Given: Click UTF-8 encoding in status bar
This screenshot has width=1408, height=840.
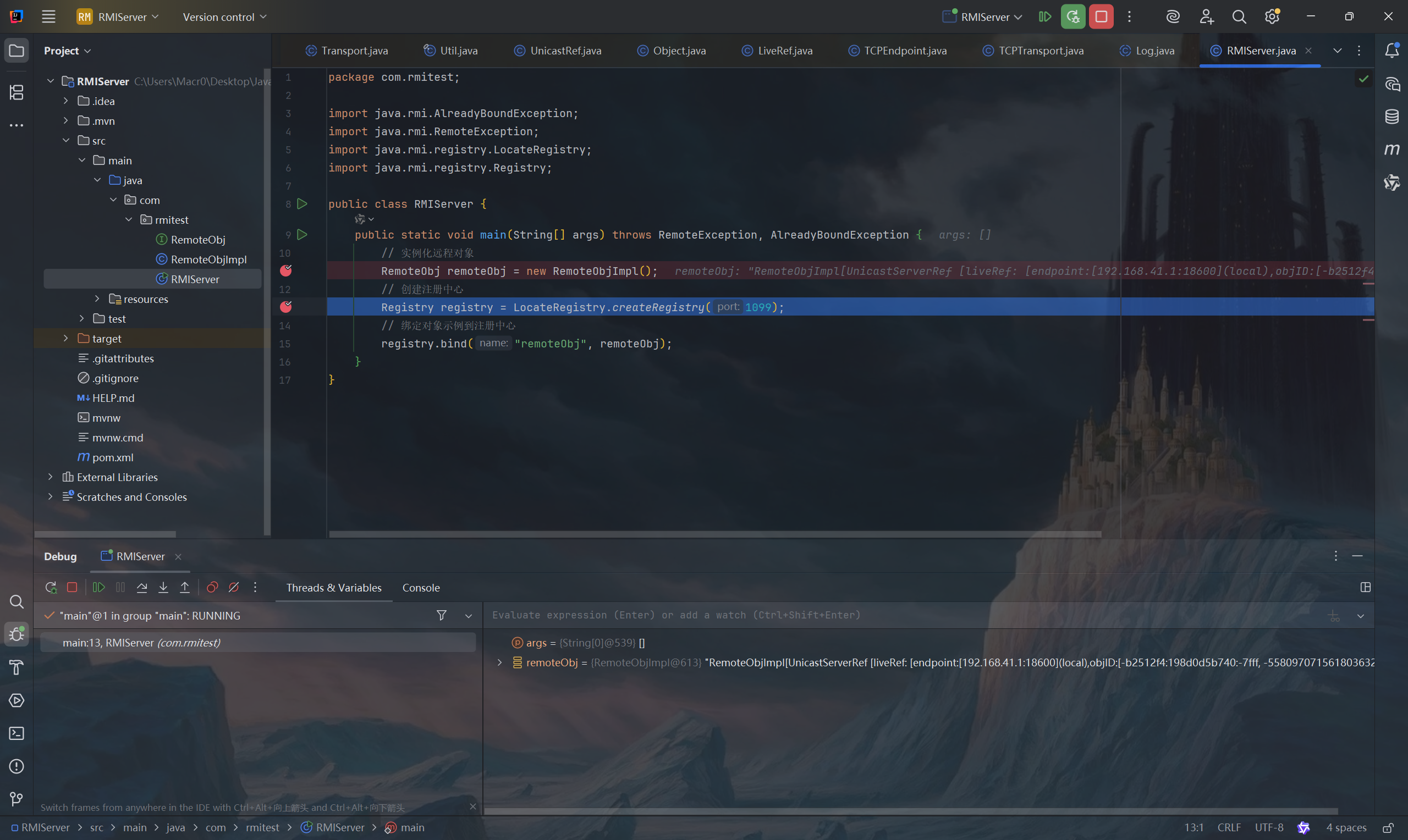Looking at the screenshot, I should point(1269,827).
